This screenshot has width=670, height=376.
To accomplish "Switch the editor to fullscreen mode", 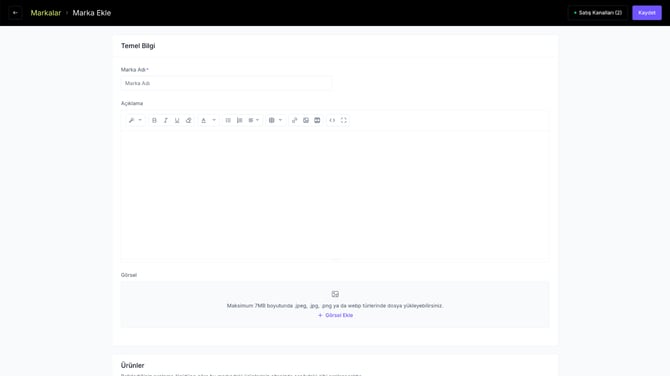I will coord(344,120).
